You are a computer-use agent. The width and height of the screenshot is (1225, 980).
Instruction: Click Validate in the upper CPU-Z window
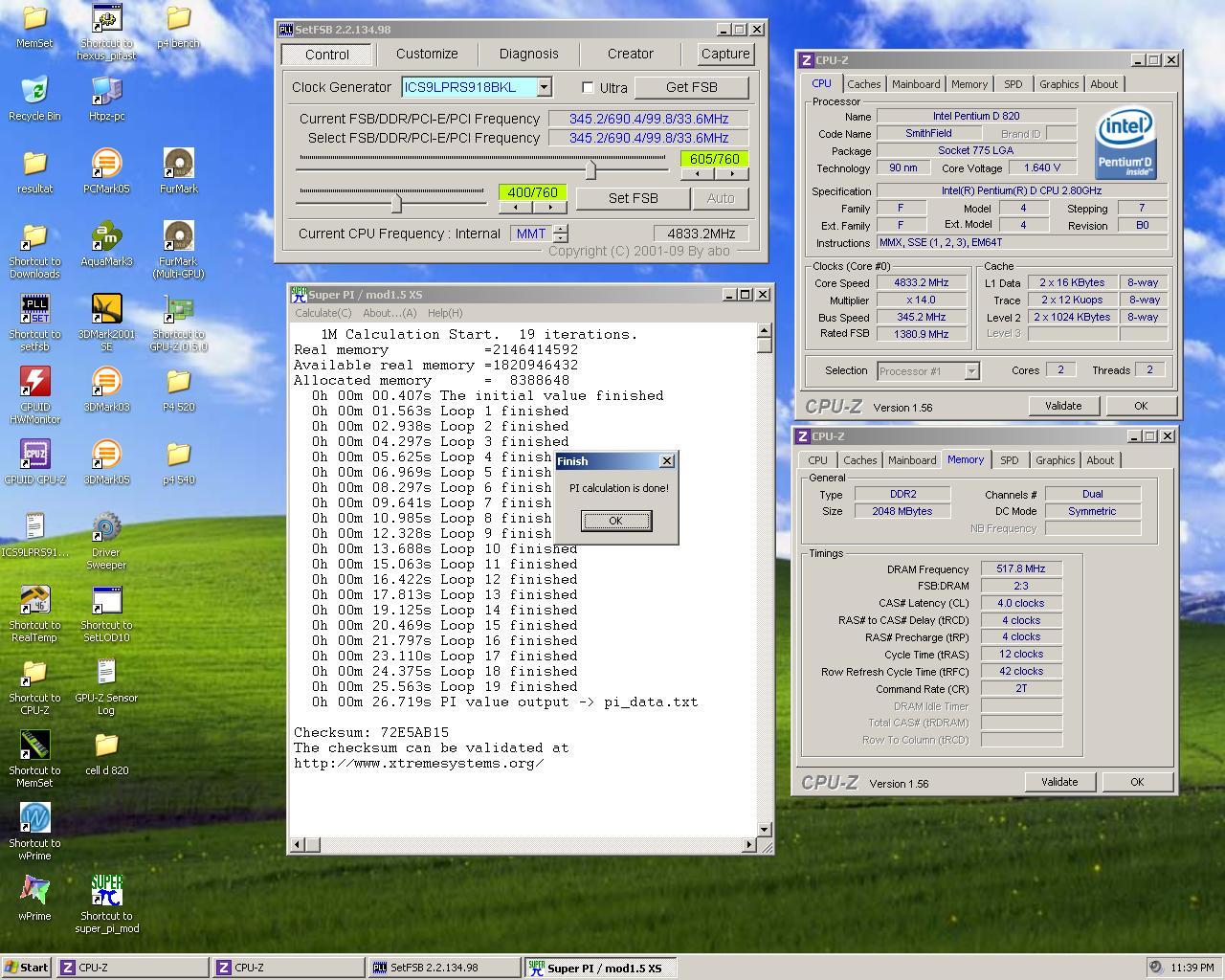tap(1063, 406)
